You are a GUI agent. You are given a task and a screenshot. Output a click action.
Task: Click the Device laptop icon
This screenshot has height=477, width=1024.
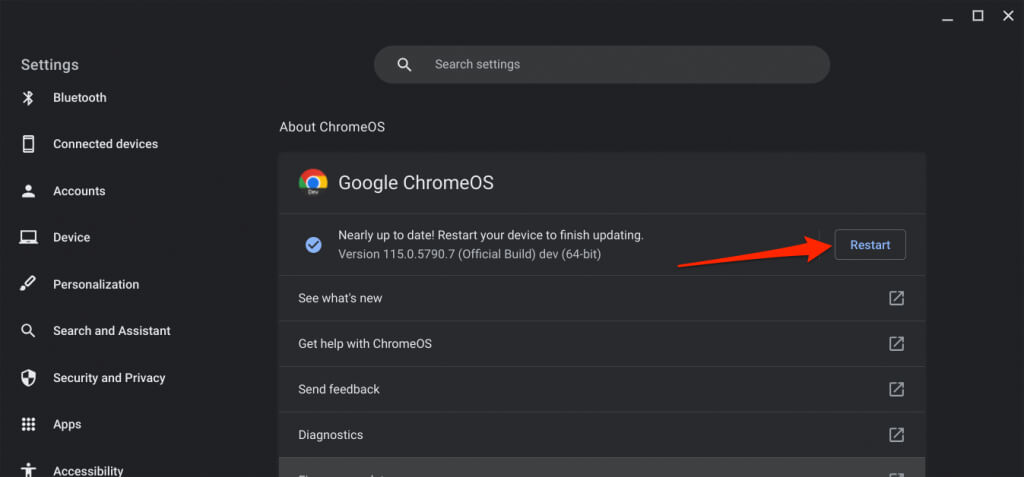click(29, 238)
